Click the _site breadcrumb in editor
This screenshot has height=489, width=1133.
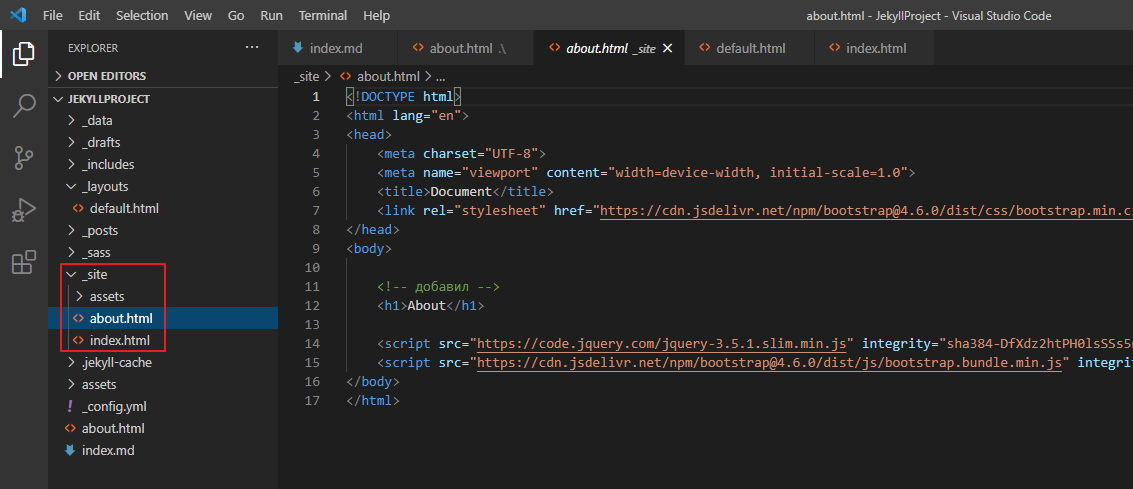click(307, 76)
